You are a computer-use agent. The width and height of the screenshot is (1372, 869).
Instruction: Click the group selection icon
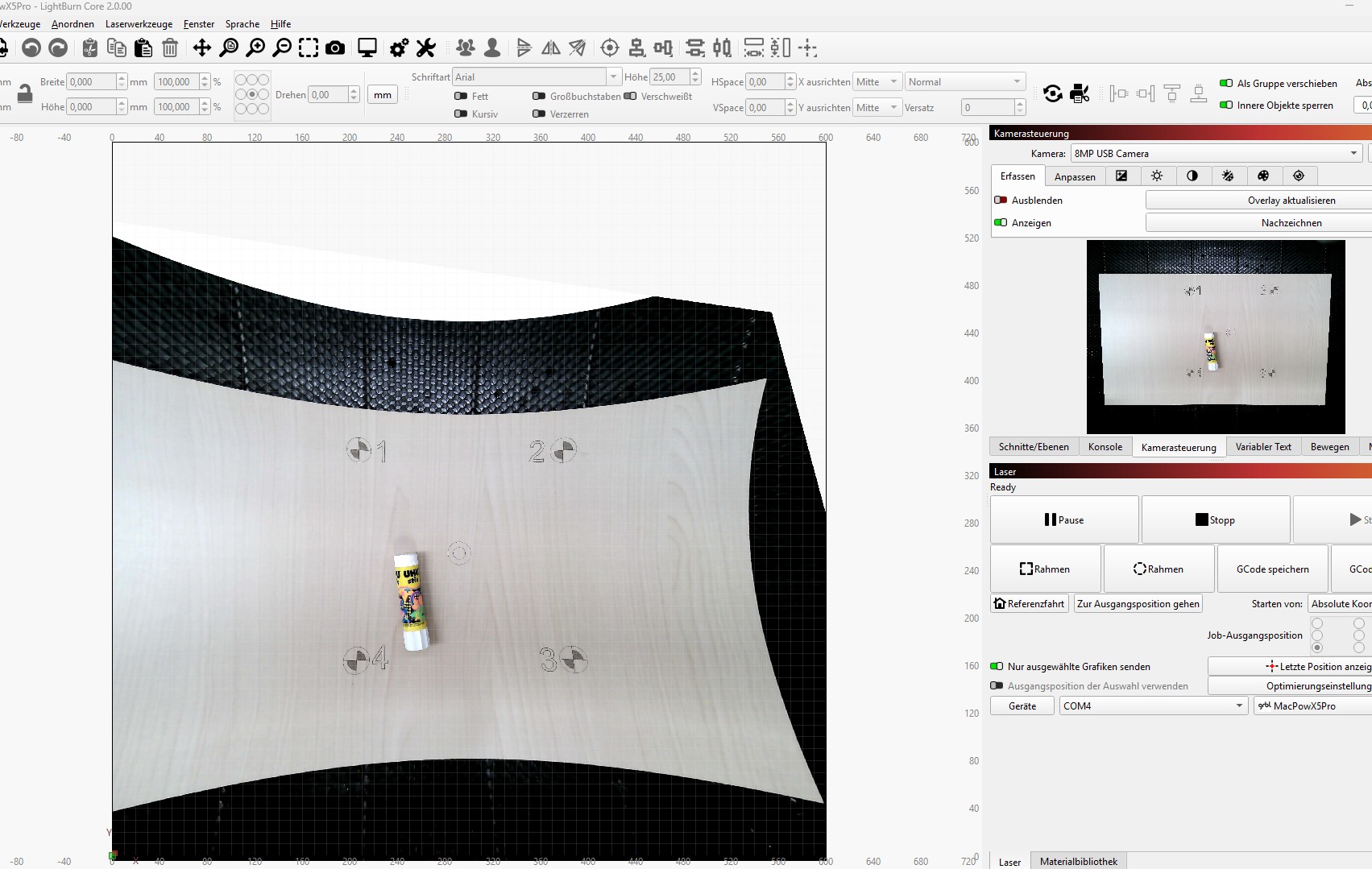tap(466, 48)
